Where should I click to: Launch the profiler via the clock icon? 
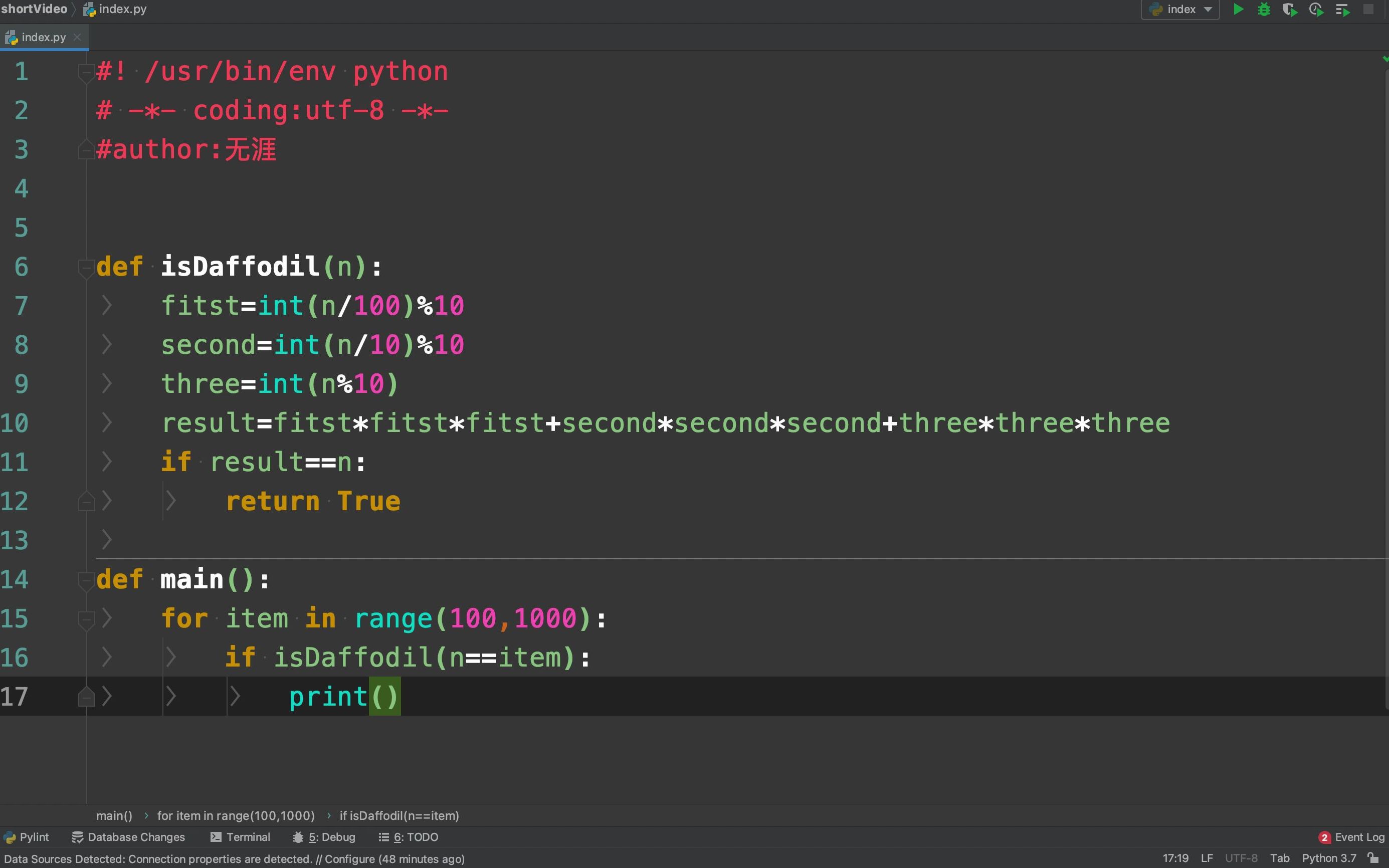(x=1316, y=9)
